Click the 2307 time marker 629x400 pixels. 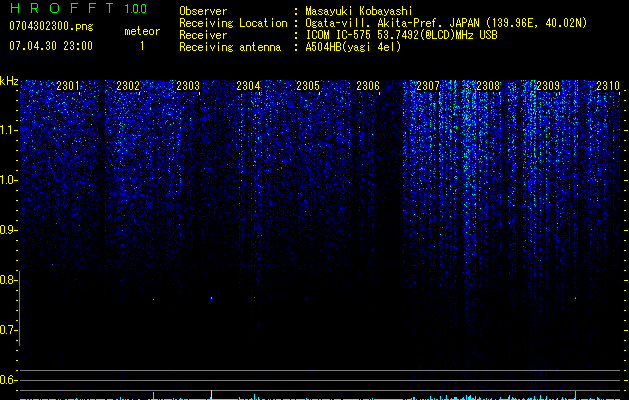point(428,86)
